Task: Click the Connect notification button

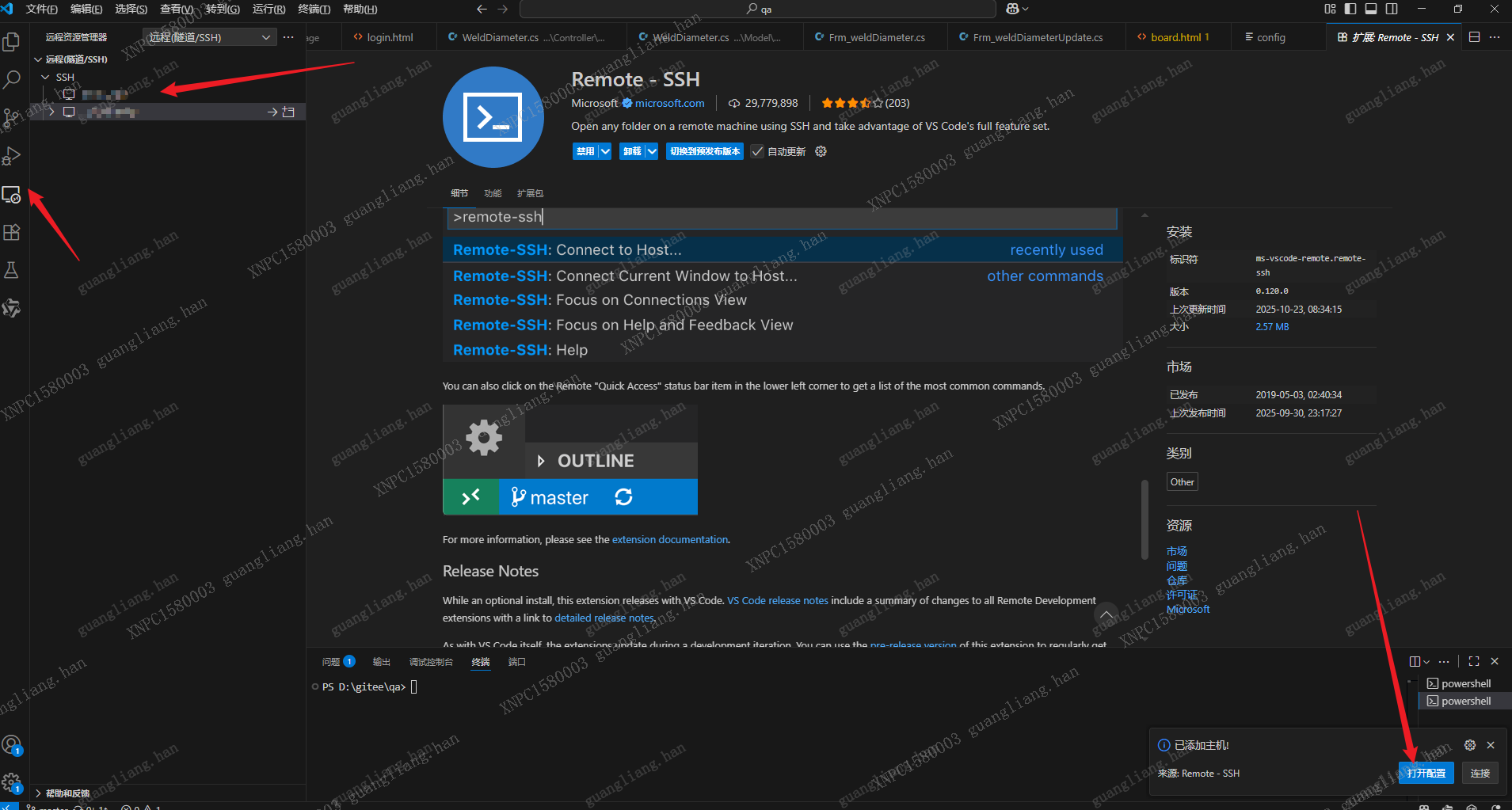Action: tap(1480, 774)
